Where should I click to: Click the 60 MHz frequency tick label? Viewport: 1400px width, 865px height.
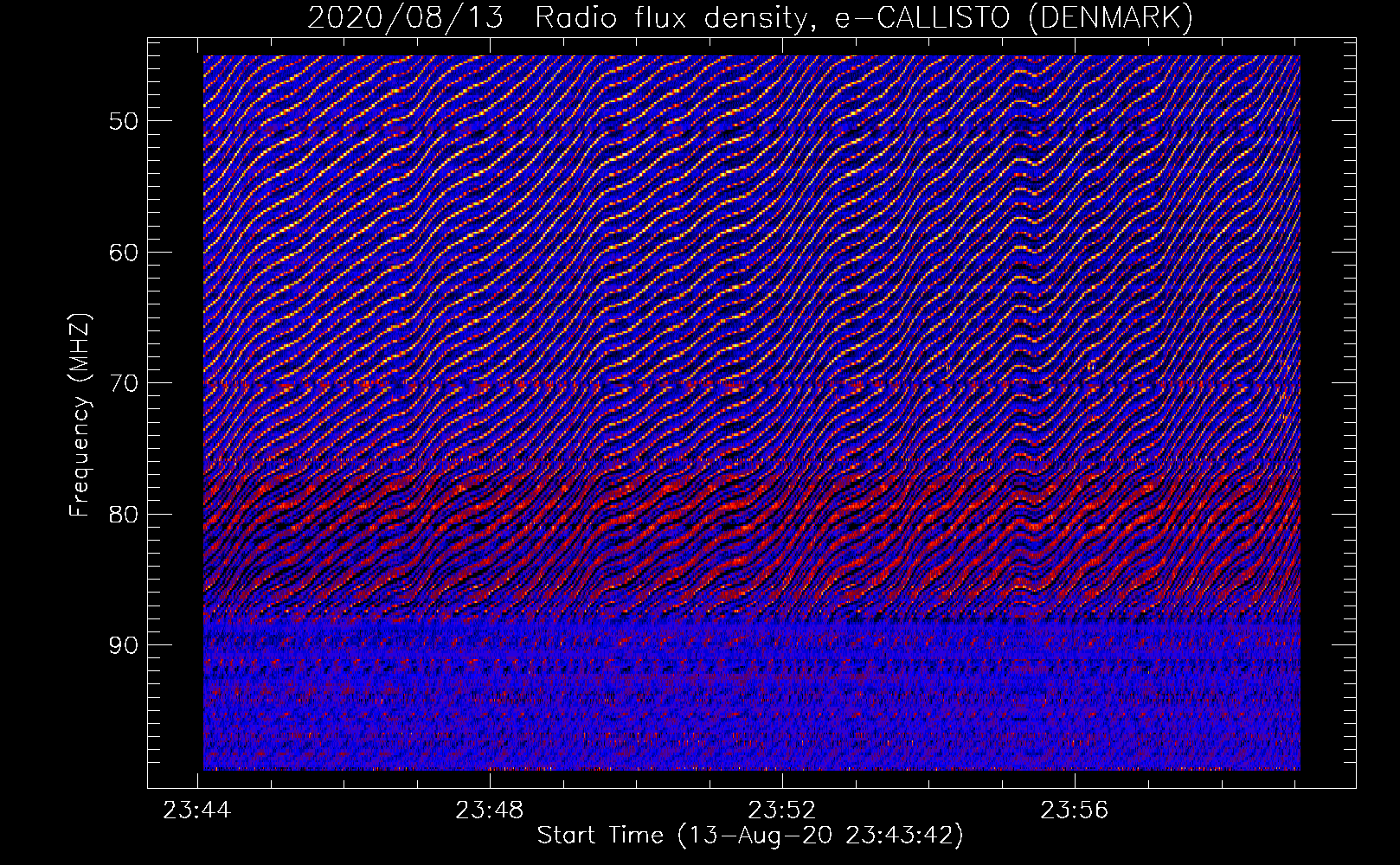point(123,253)
